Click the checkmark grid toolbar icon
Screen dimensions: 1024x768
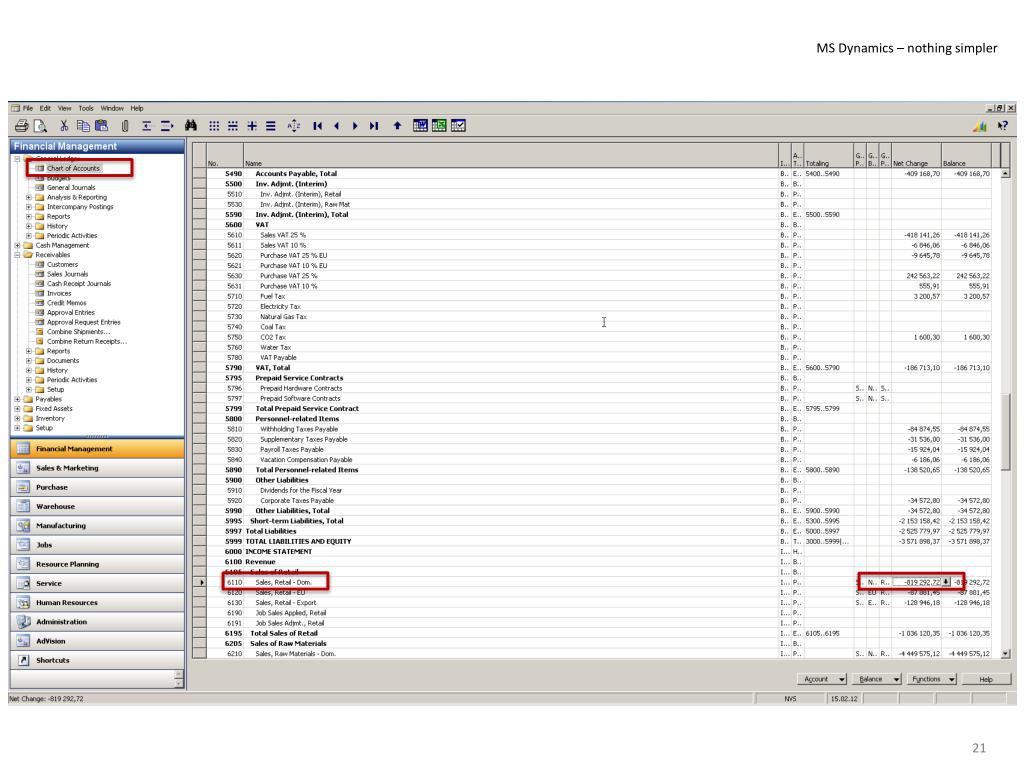click(458, 126)
